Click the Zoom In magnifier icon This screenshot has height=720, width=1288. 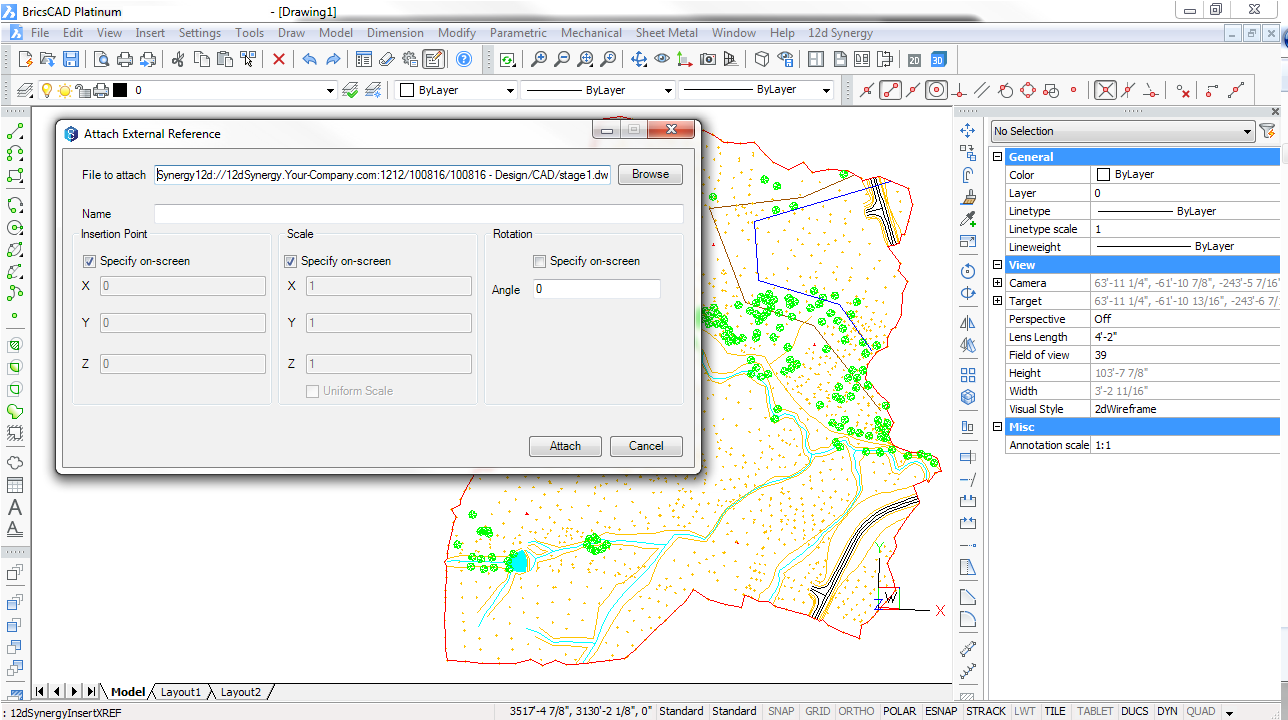point(539,59)
